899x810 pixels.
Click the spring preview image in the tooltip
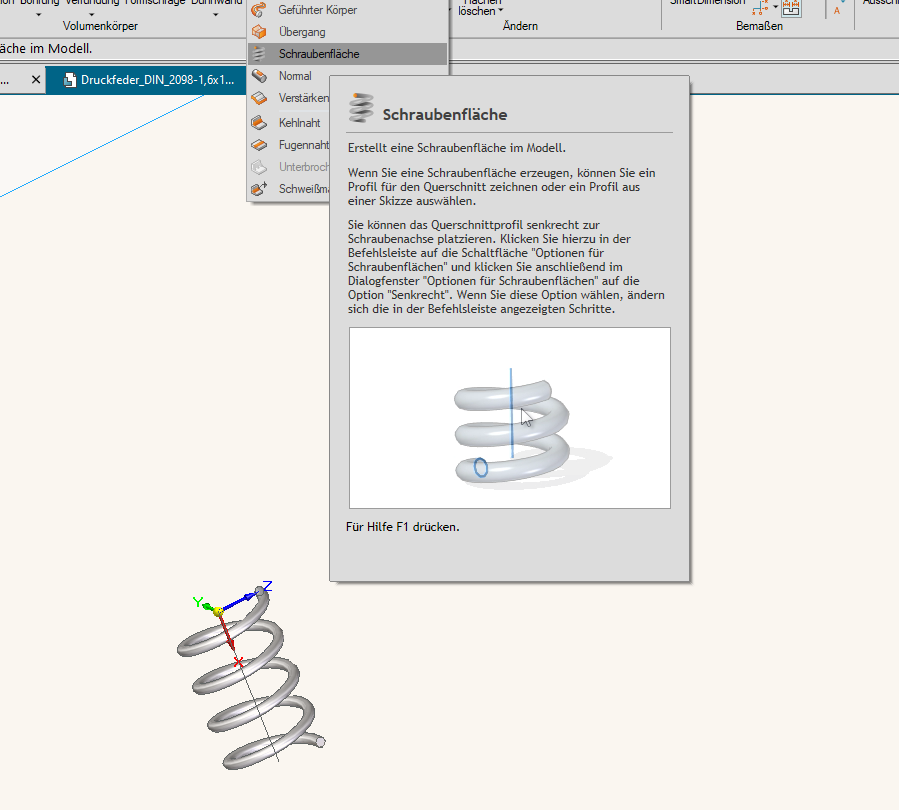pyautogui.click(x=510, y=418)
